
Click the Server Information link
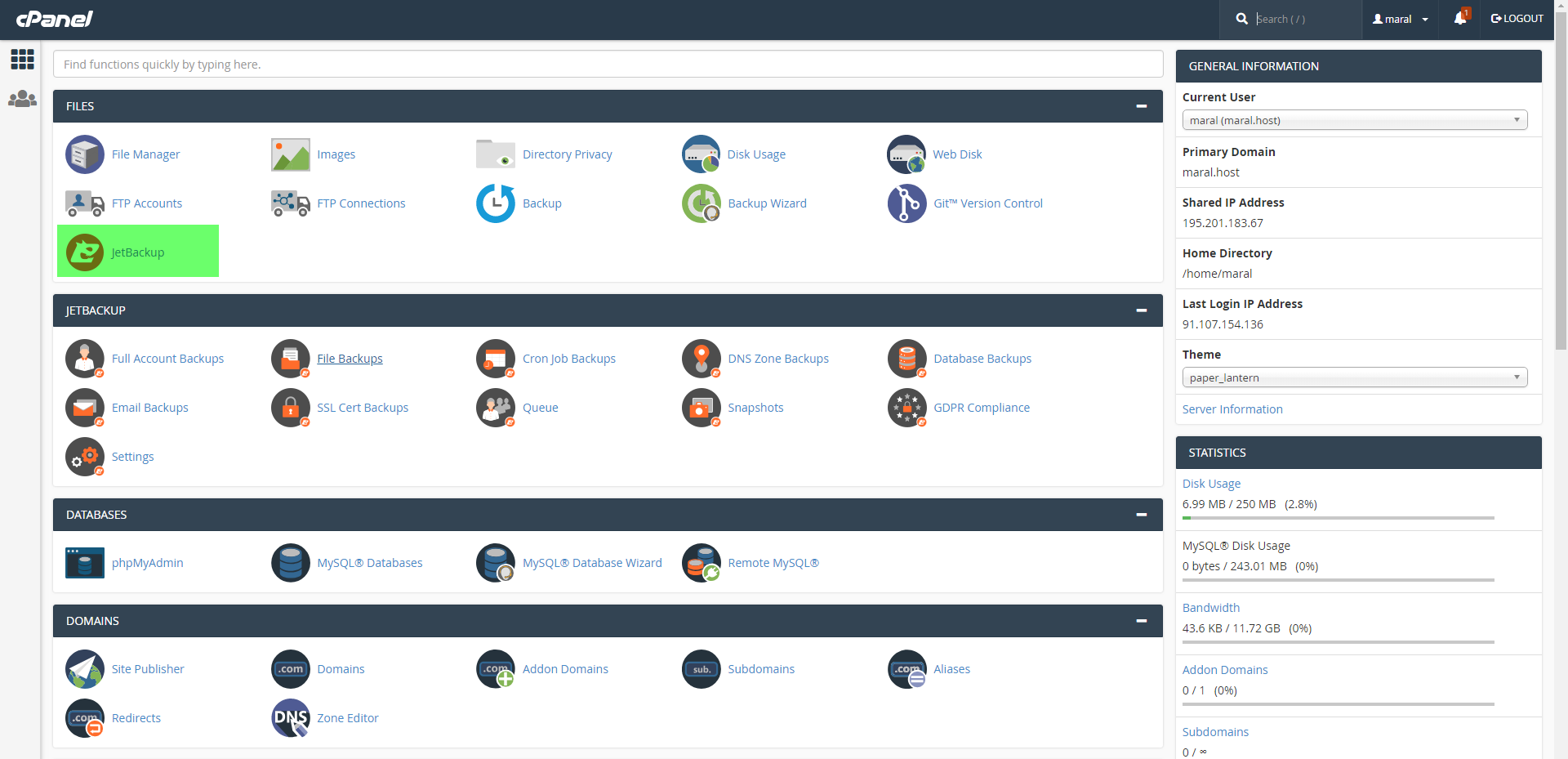[1232, 409]
